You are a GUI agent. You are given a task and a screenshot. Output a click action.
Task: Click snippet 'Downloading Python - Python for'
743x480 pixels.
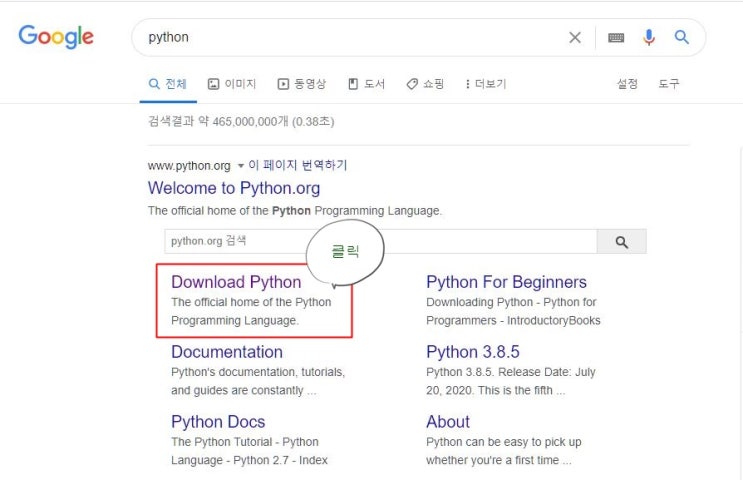(511, 302)
